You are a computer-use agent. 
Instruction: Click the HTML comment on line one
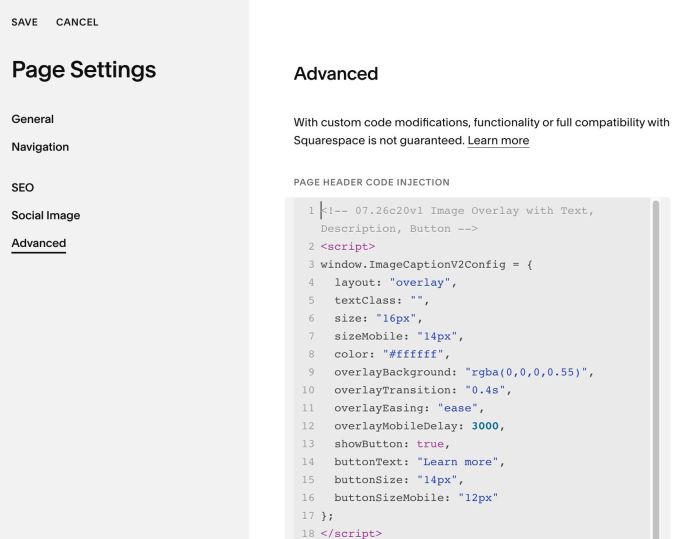tap(457, 220)
